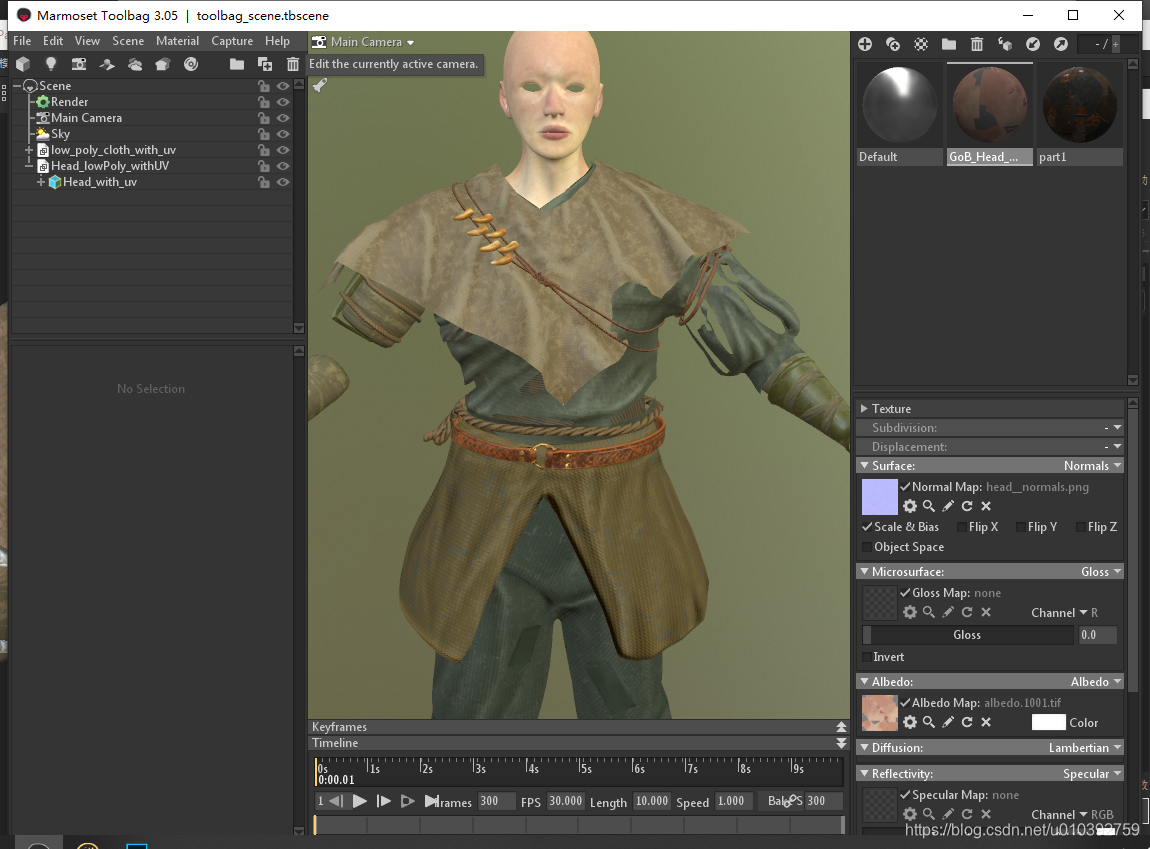Delete the selected material with the trash icon
1150x849 pixels.
(x=976, y=45)
